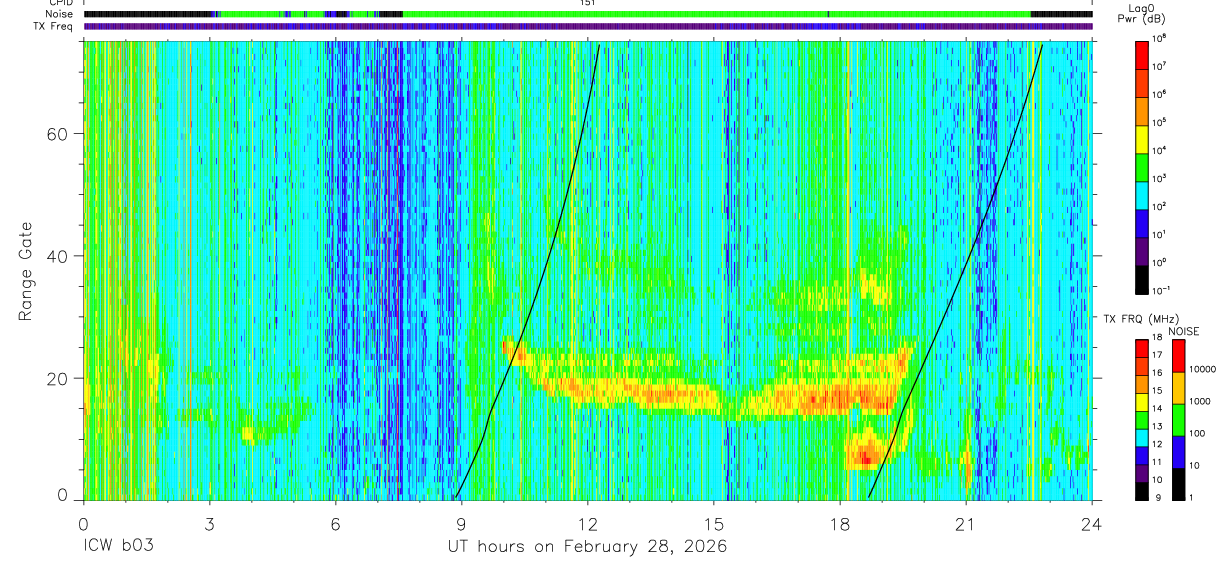Screen dimensions: 1228x567
Task: Click the purple TX Freq indicator strip above plot
Action: pyautogui.click(x=588, y=26)
